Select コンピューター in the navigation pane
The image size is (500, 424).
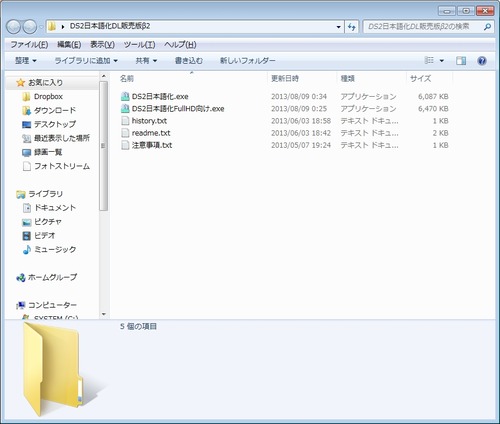pyautogui.click(x=52, y=305)
